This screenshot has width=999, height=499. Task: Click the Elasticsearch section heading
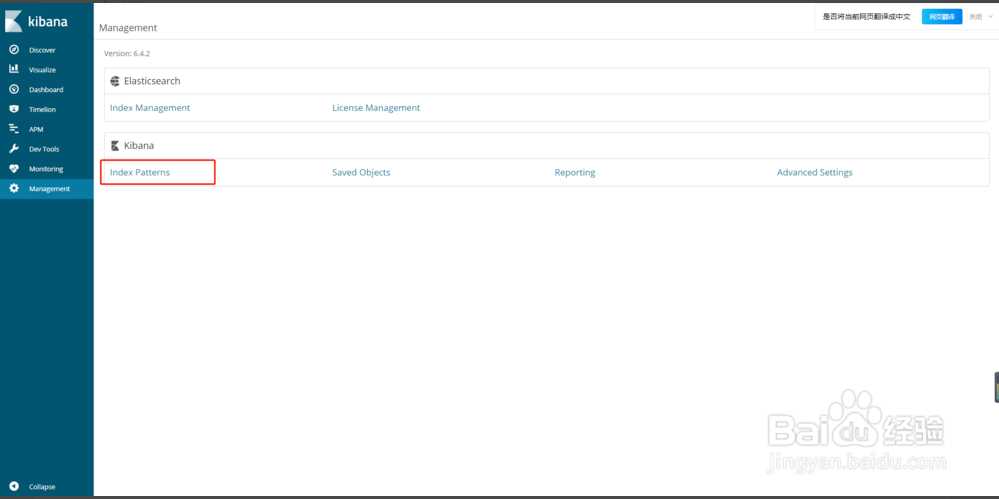[152, 81]
